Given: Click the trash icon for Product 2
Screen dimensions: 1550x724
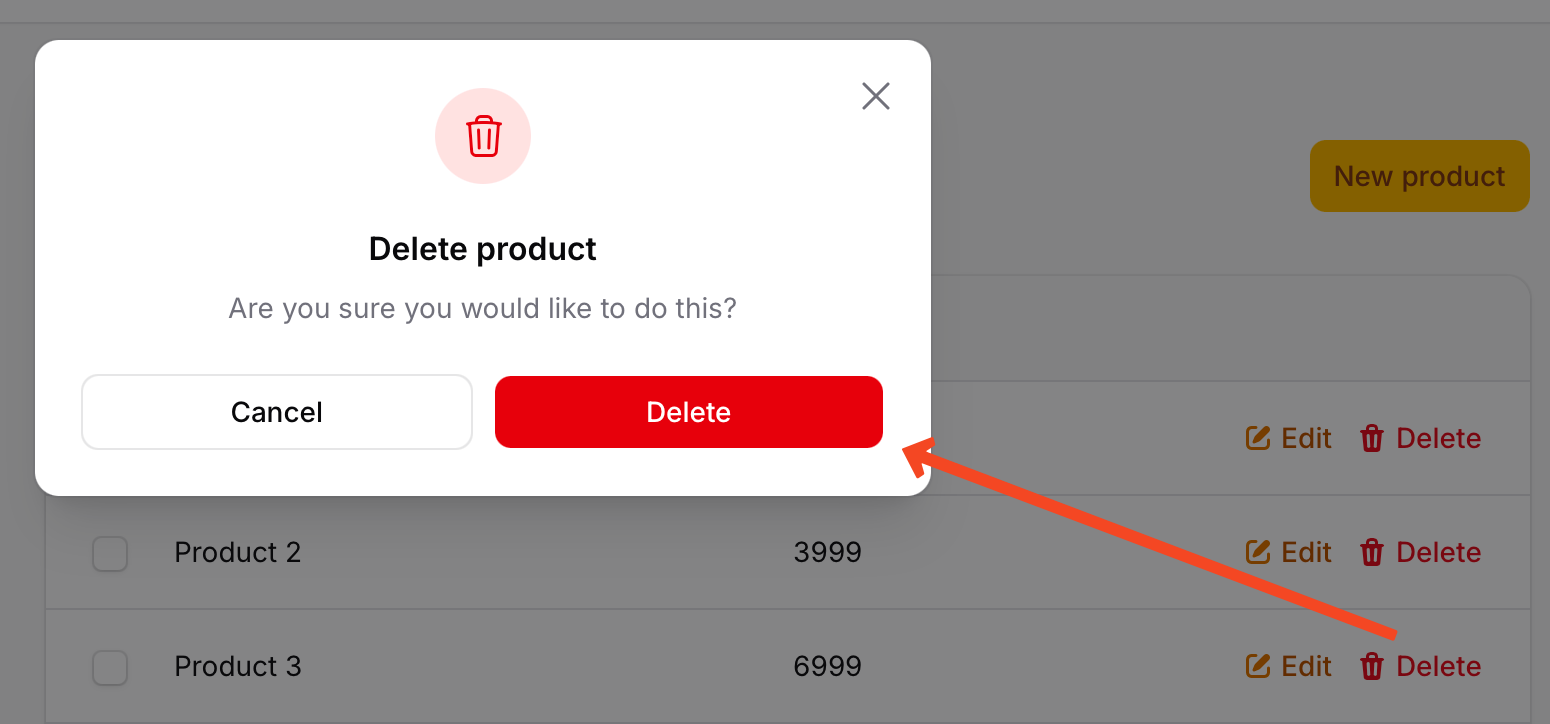Looking at the screenshot, I should pos(1373,552).
